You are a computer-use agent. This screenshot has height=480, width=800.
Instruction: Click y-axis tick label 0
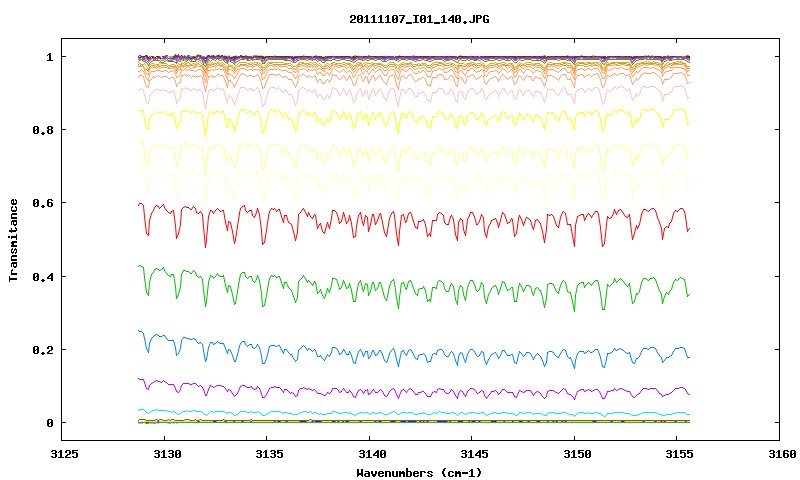click(x=49, y=423)
